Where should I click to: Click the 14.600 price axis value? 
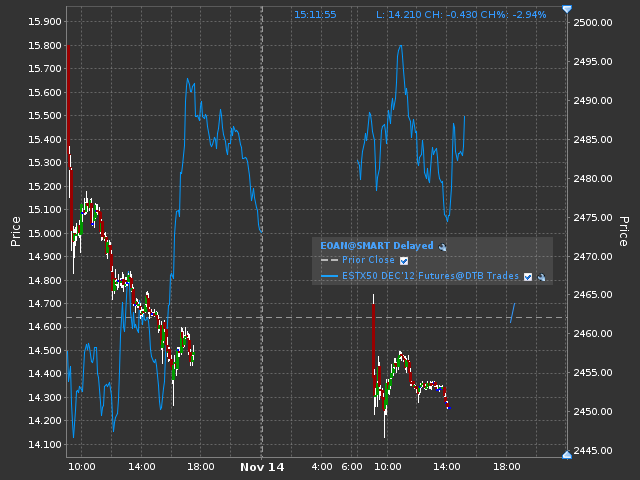[44, 327]
